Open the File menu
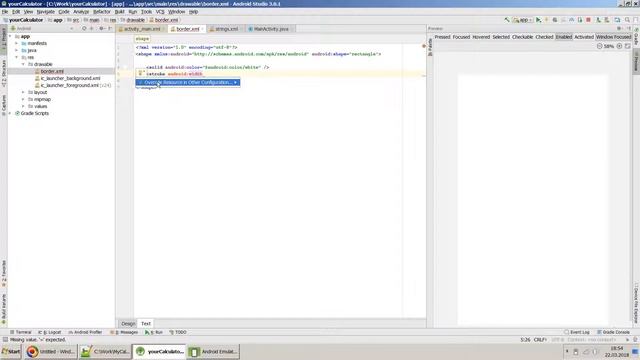Viewport: 640px width, 360px height. click(5, 12)
